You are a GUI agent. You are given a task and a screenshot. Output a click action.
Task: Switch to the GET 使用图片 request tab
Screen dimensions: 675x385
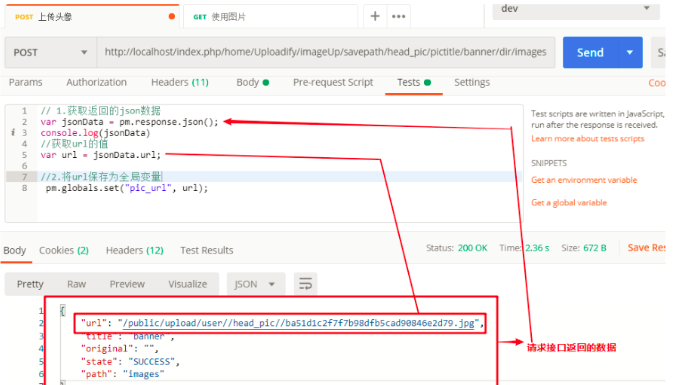click(270, 16)
